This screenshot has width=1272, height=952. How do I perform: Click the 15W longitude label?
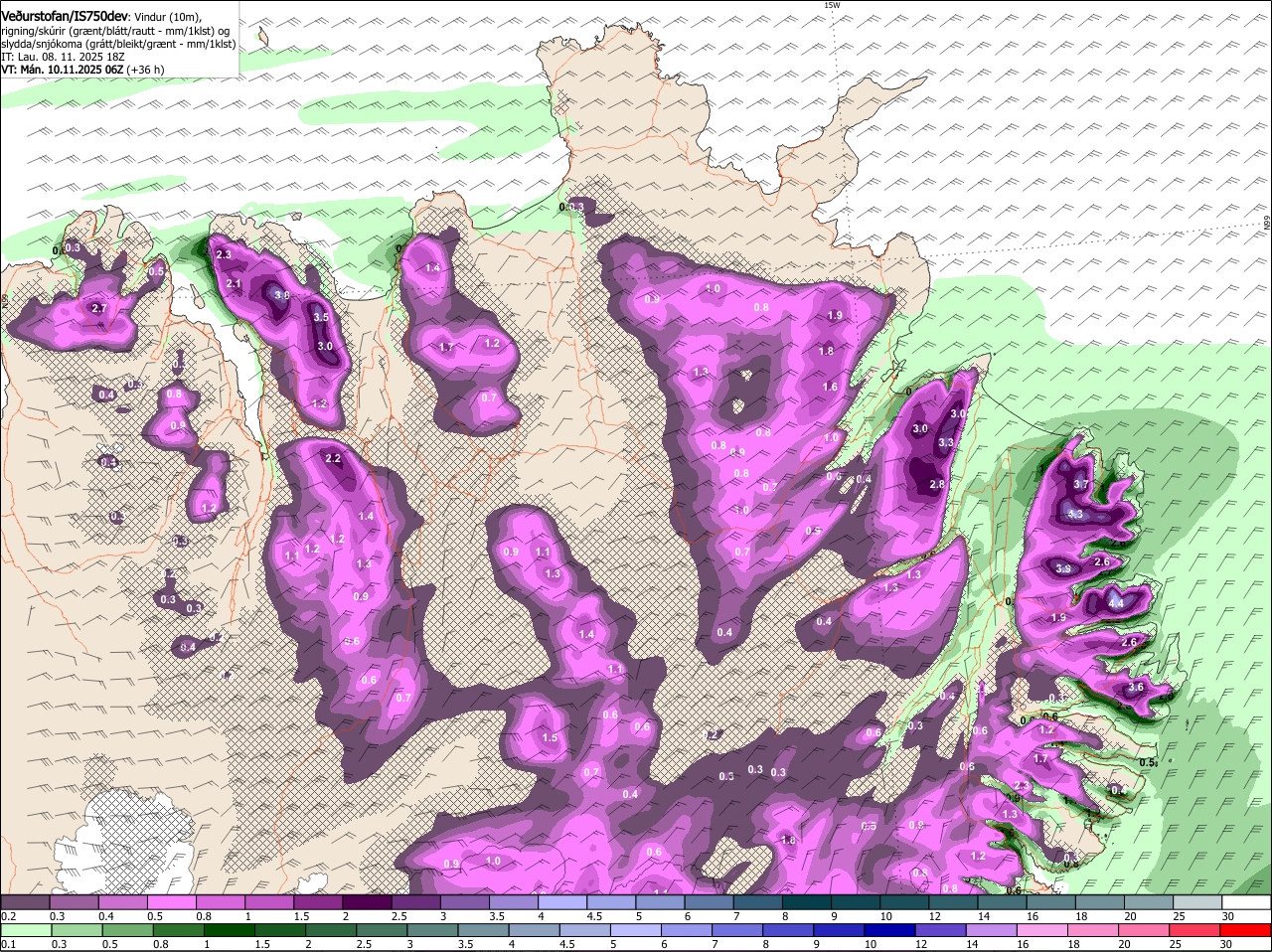point(832,6)
